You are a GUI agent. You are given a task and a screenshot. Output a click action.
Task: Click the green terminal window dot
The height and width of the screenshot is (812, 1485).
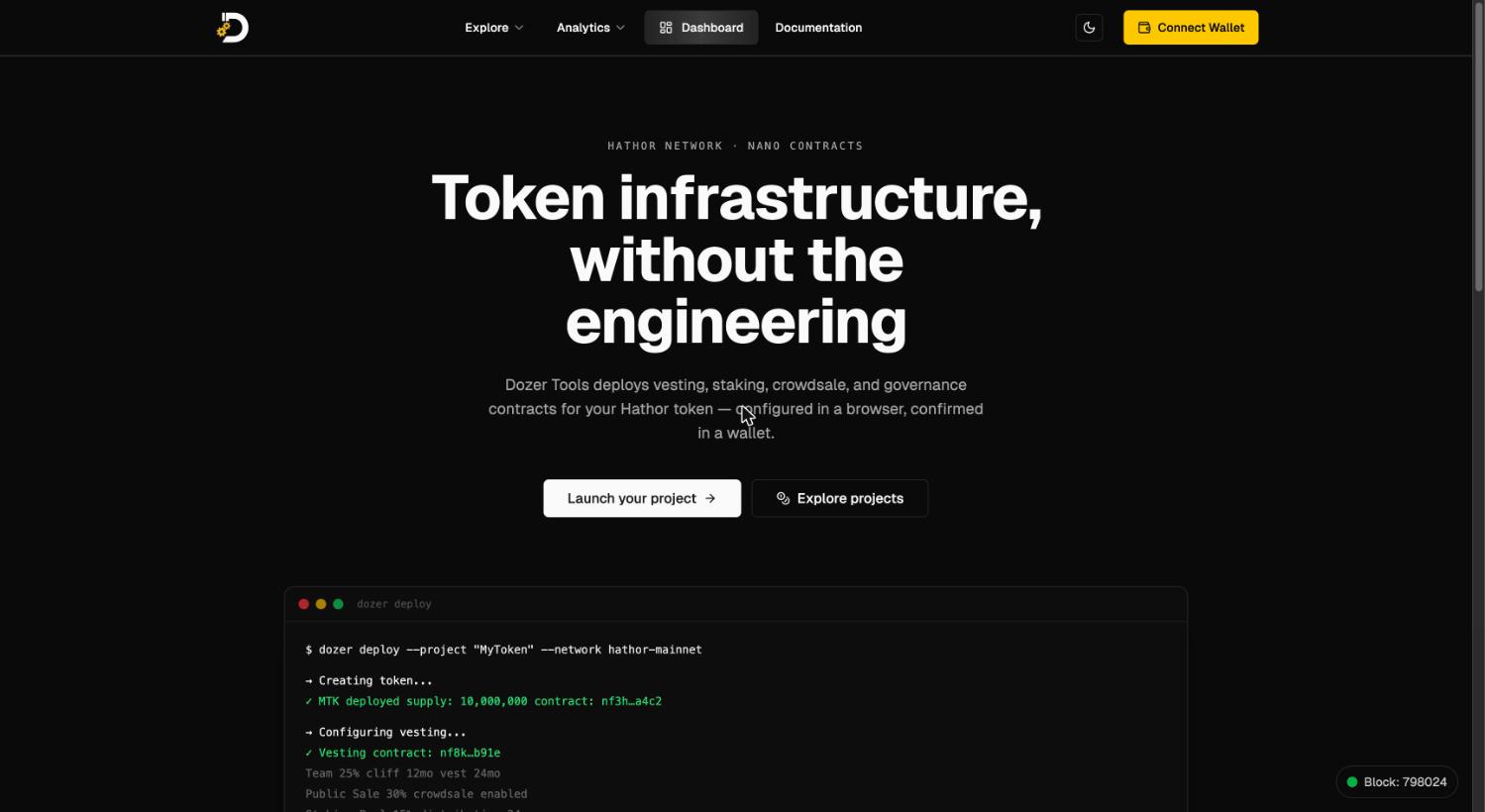(x=338, y=604)
